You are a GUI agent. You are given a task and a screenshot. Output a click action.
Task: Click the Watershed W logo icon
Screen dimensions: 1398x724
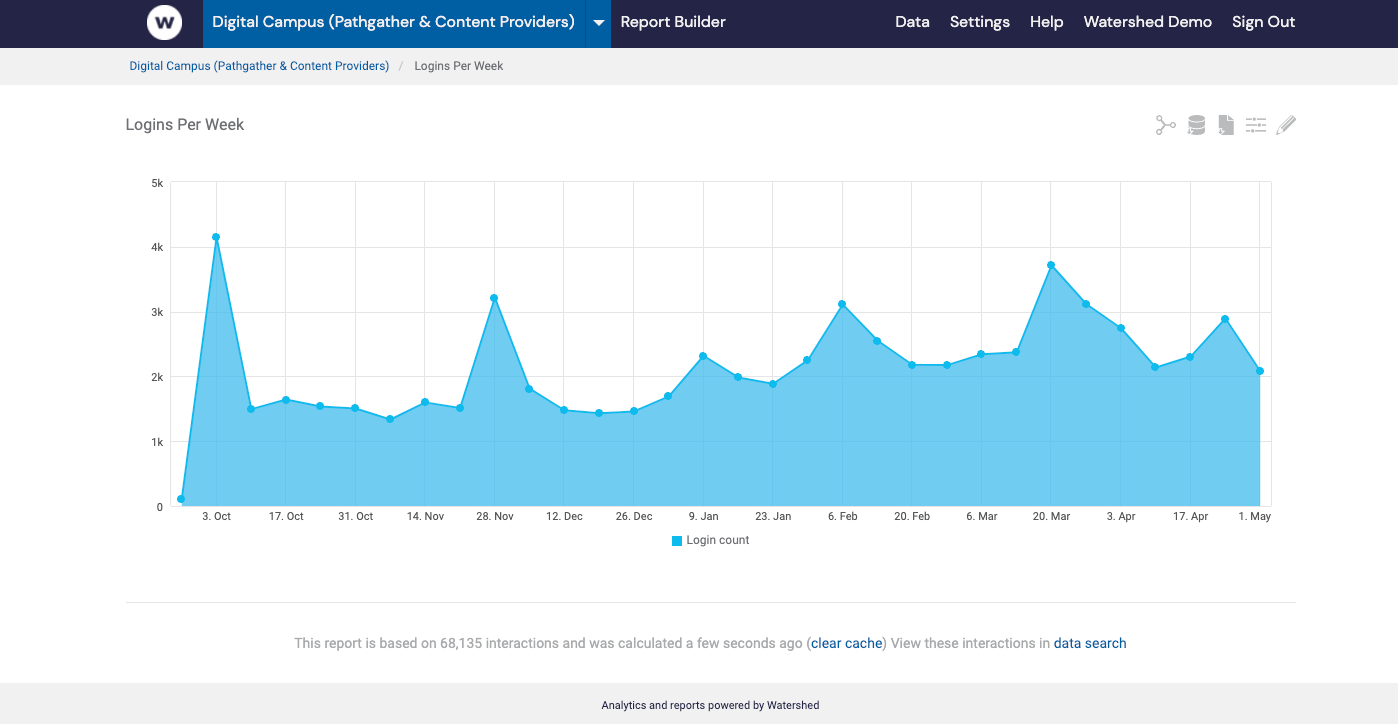[x=164, y=22]
